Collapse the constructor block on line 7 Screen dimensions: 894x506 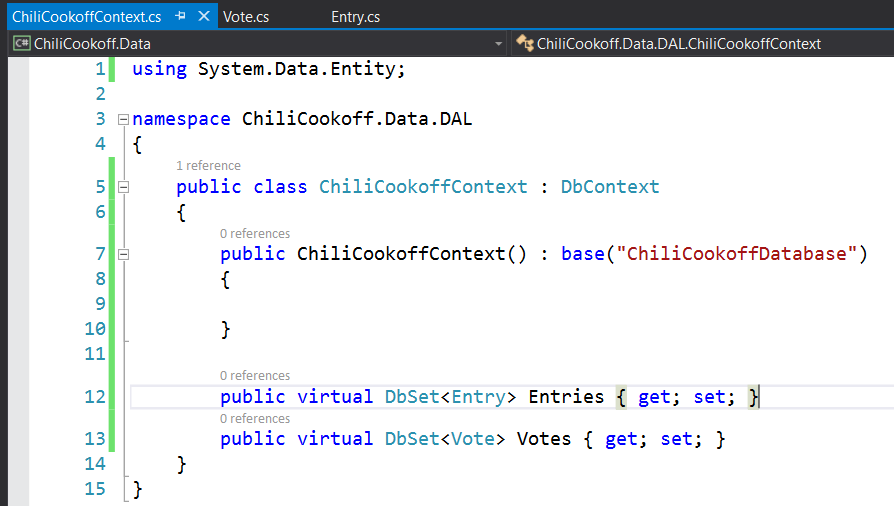coord(123,254)
